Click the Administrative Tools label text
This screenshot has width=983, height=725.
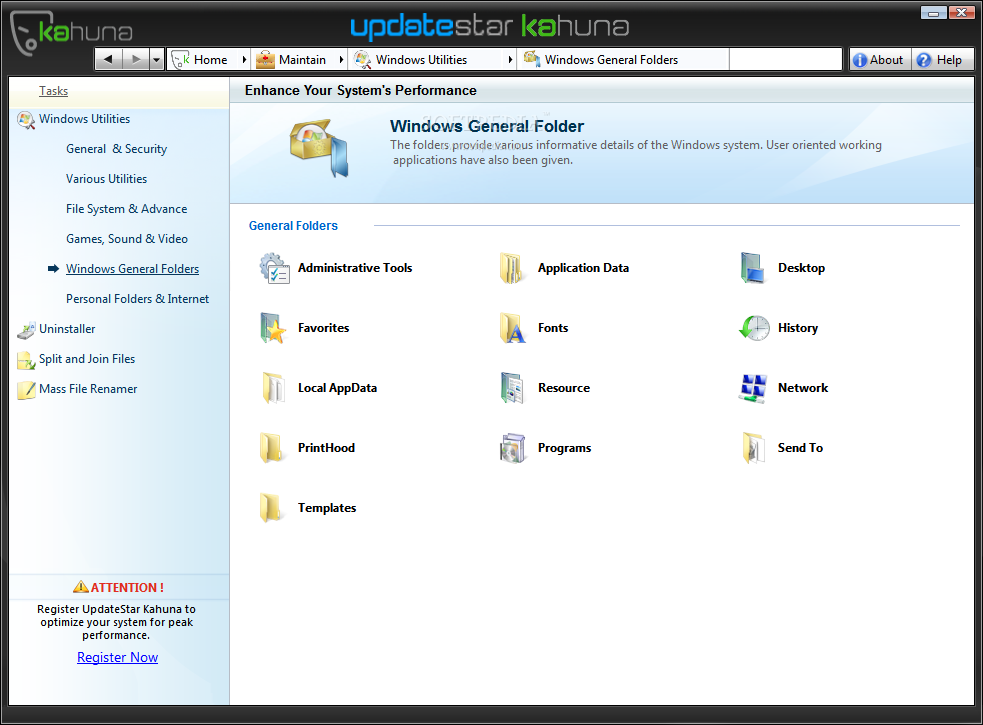tap(355, 268)
